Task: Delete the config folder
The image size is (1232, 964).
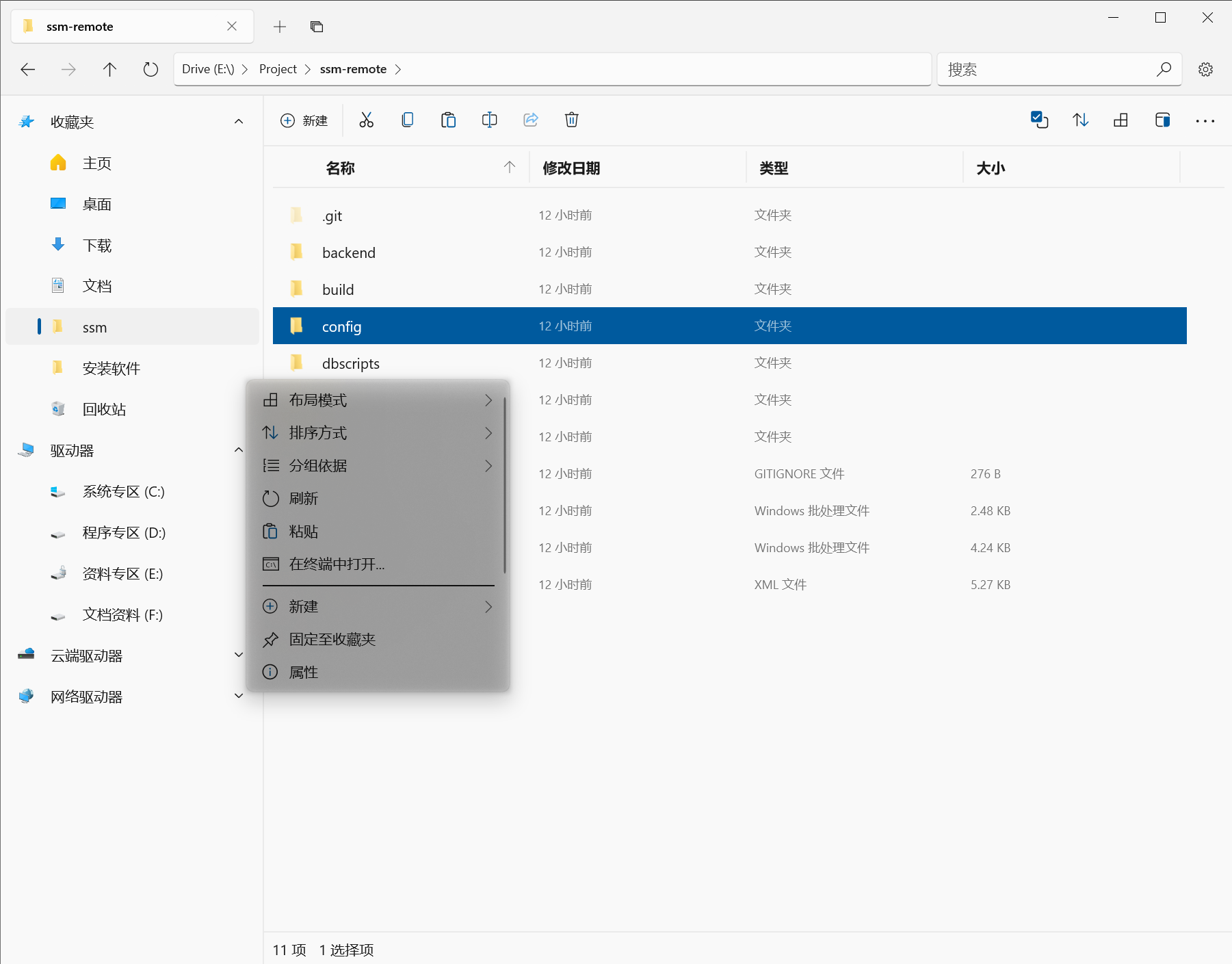Action: (571, 120)
